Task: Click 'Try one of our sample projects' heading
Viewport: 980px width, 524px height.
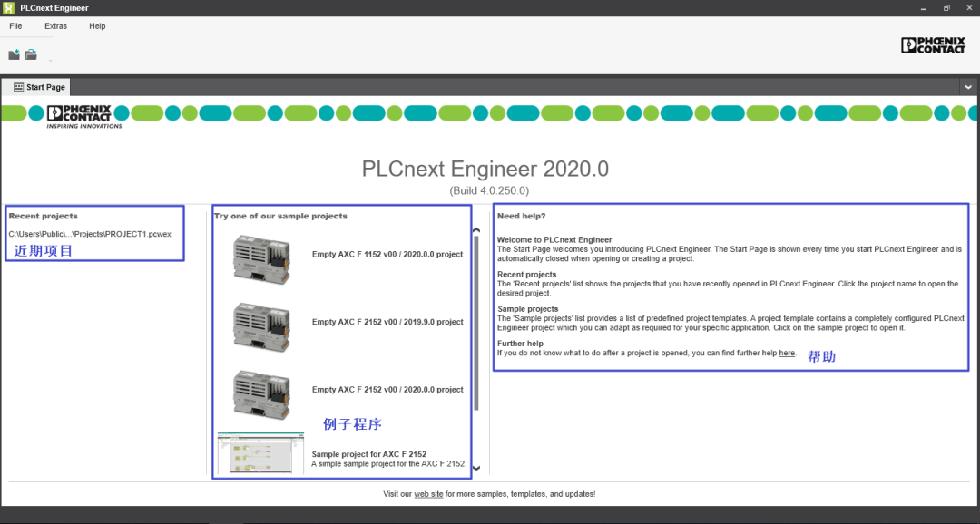Action: 281,216
